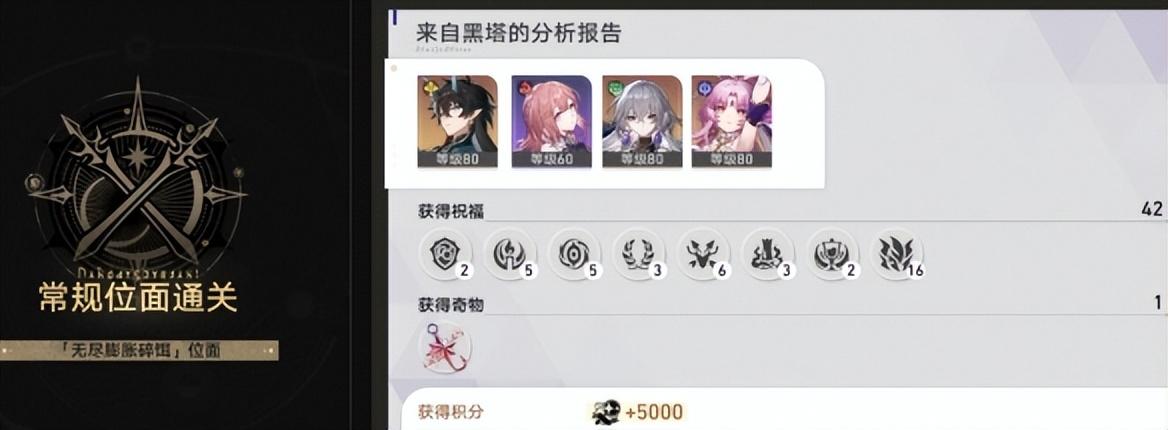Click the 获得奇物 section label

[451, 304]
